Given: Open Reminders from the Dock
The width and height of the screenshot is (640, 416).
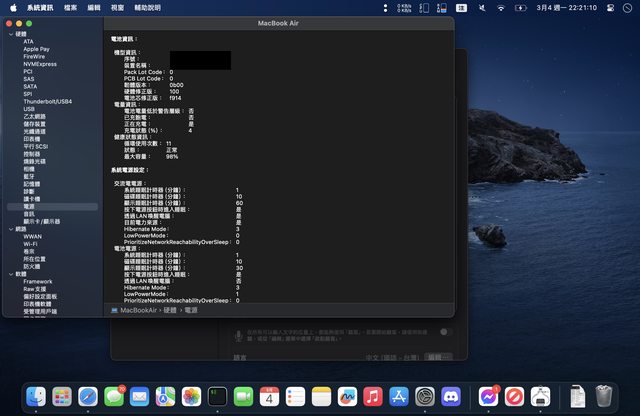Looking at the screenshot, I should coord(295,396).
